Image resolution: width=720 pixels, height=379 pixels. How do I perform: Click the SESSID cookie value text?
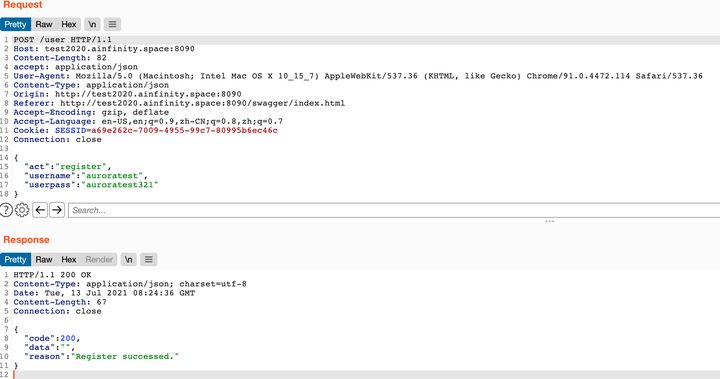click(184, 130)
